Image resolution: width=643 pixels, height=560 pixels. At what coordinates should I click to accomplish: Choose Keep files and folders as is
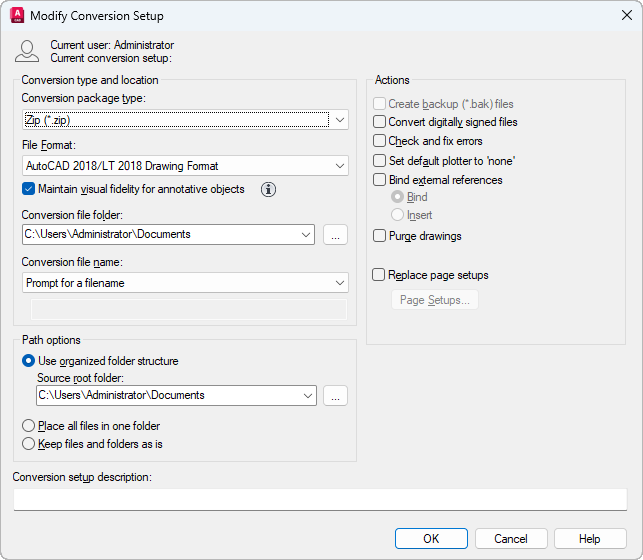(x=29, y=444)
